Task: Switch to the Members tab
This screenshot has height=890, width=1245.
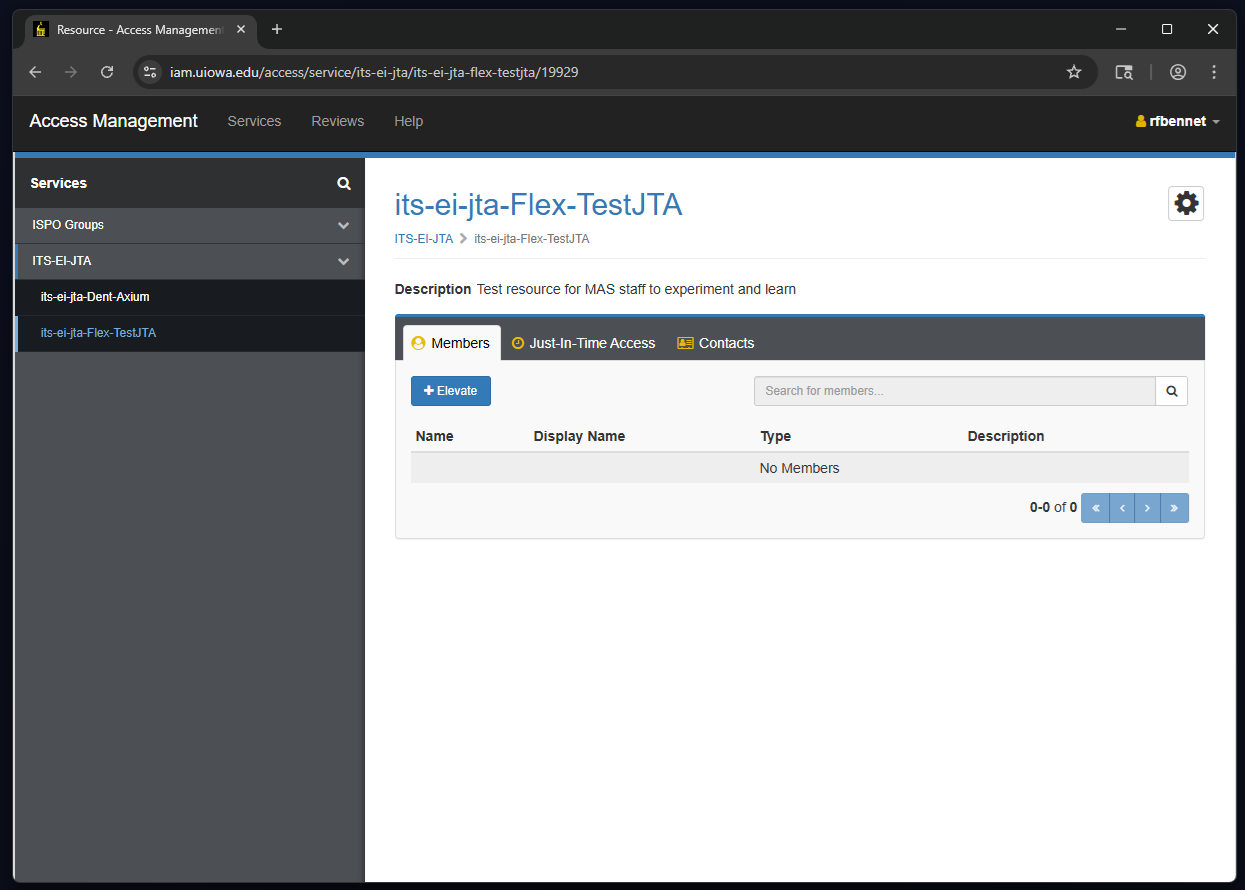Action: coord(452,343)
